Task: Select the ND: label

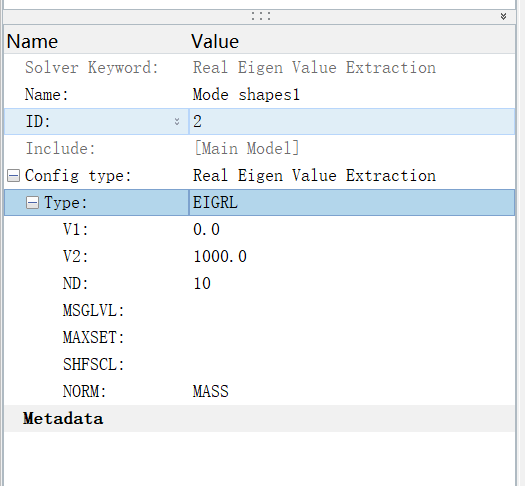Action: tap(76, 284)
